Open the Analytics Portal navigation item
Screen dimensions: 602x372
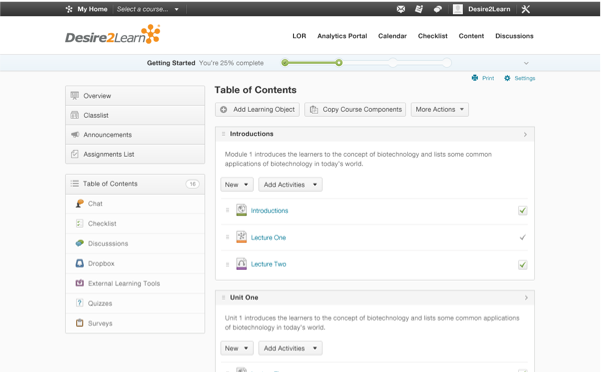(342, 36)
